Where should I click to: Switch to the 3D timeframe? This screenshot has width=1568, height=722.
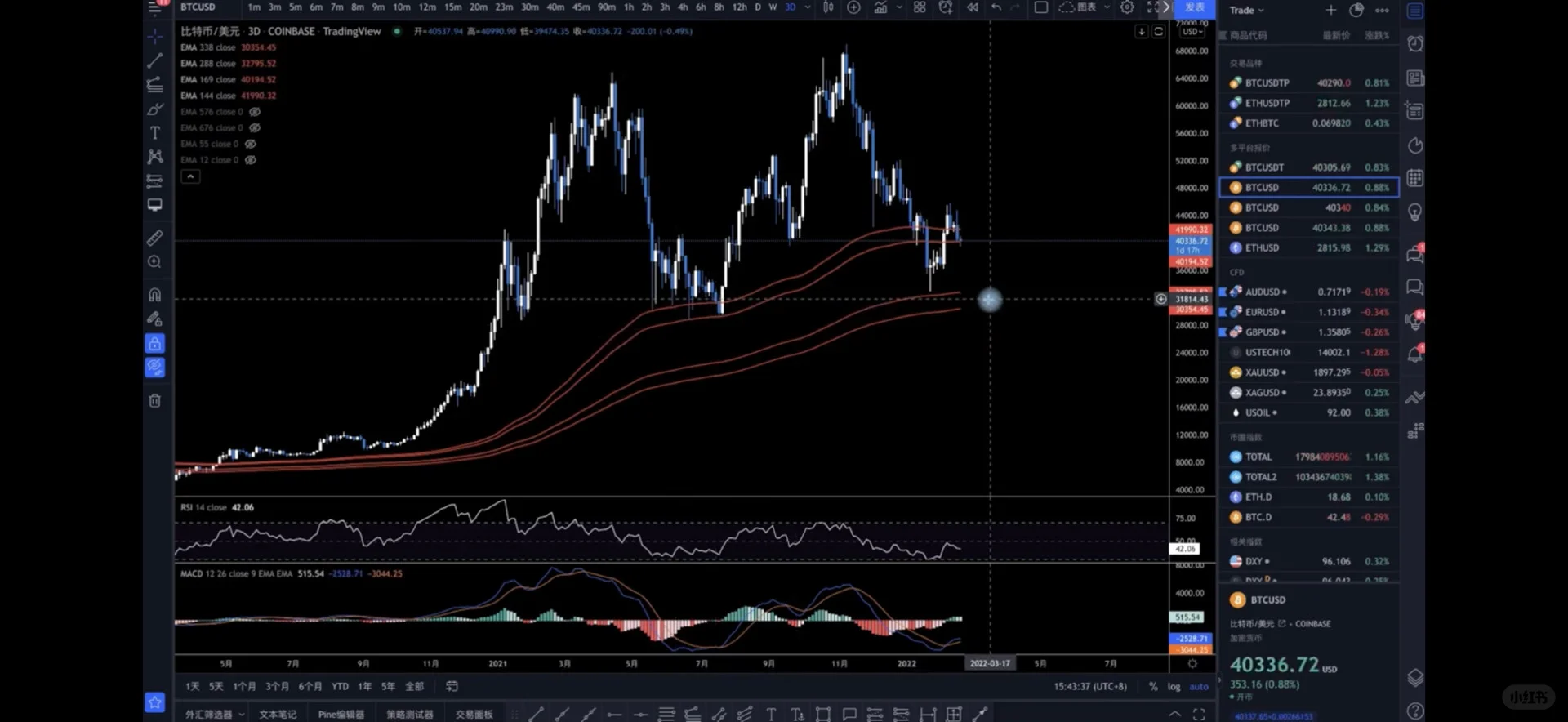click(x=790, y=7)
